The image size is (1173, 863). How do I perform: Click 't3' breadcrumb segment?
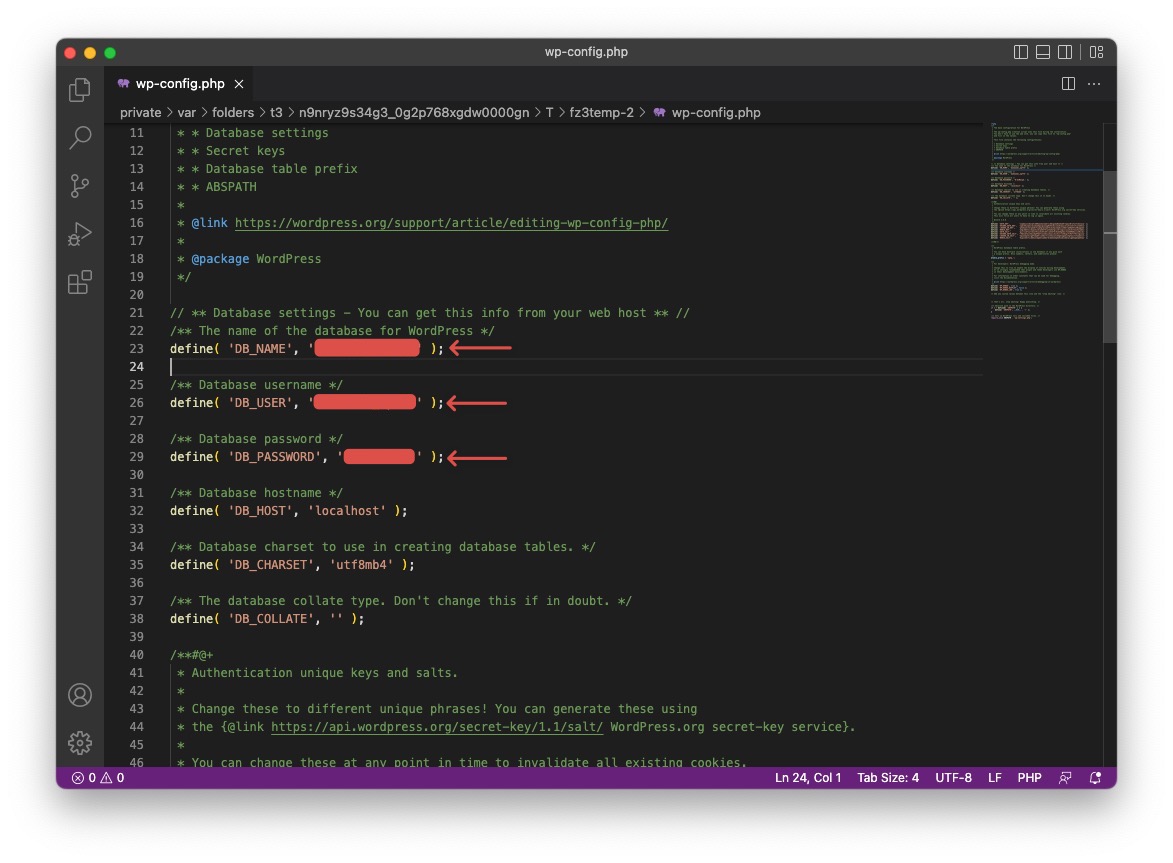[x=276, y=112]
